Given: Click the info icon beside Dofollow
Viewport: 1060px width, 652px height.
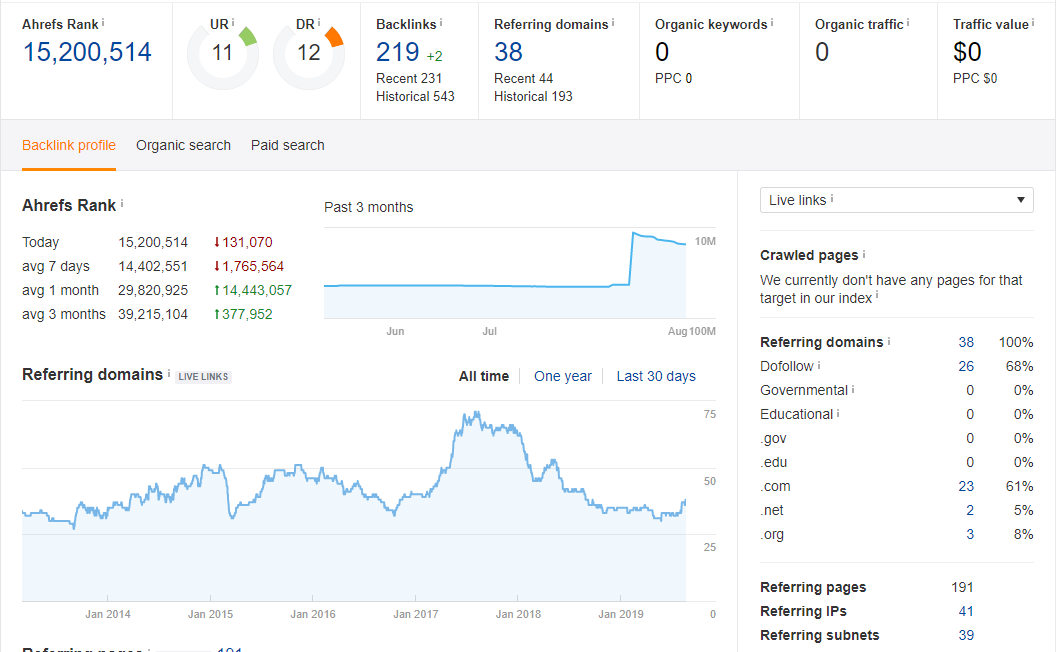Looking at the screenshot, I should tap(819, 365).
